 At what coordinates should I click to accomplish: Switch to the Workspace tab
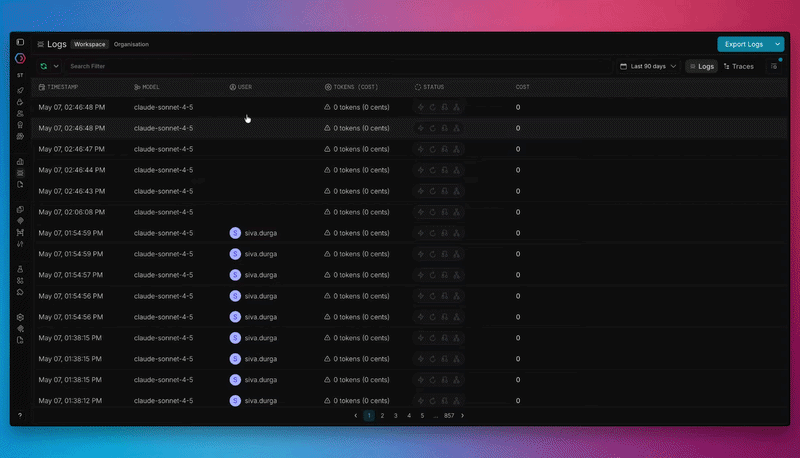coord(90,44)
